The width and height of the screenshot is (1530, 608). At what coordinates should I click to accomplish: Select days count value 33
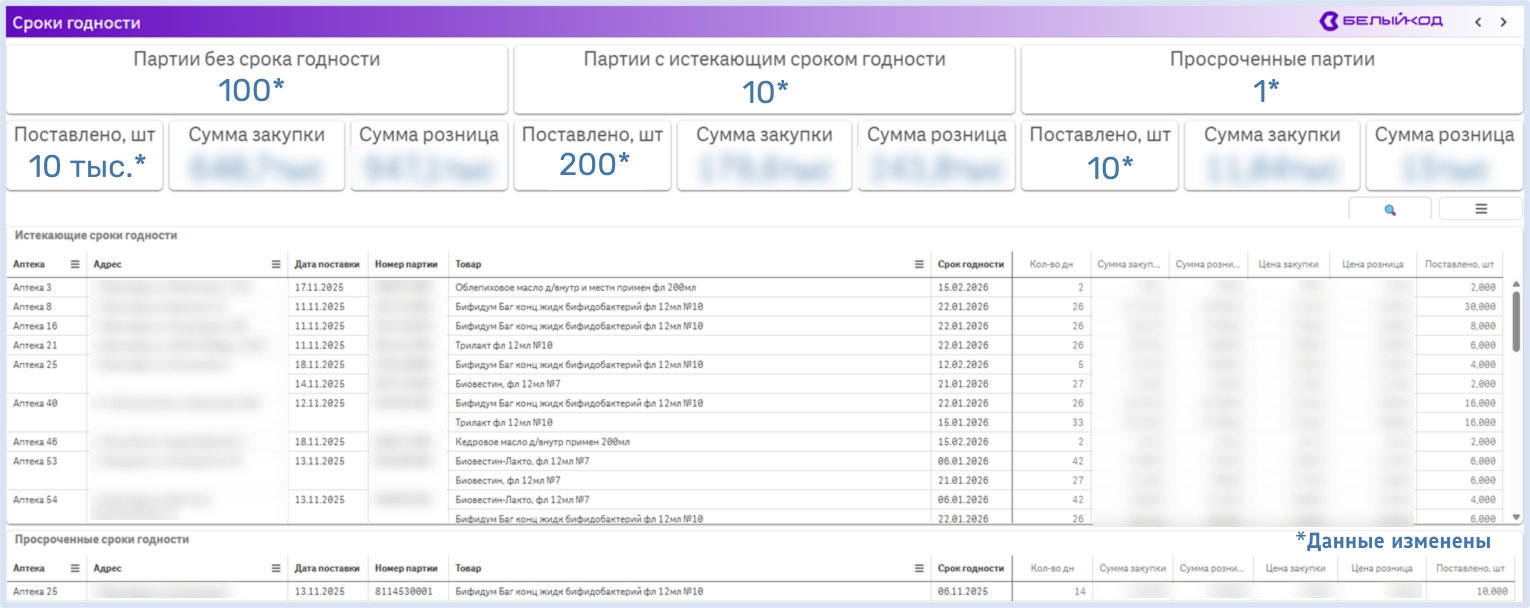pyautogui.click(x=1051, y=422)
